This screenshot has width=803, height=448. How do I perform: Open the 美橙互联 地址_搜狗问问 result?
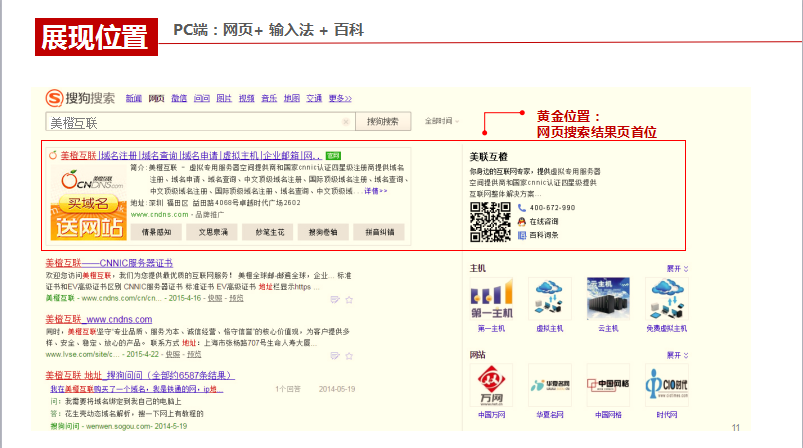pos(140,376)
